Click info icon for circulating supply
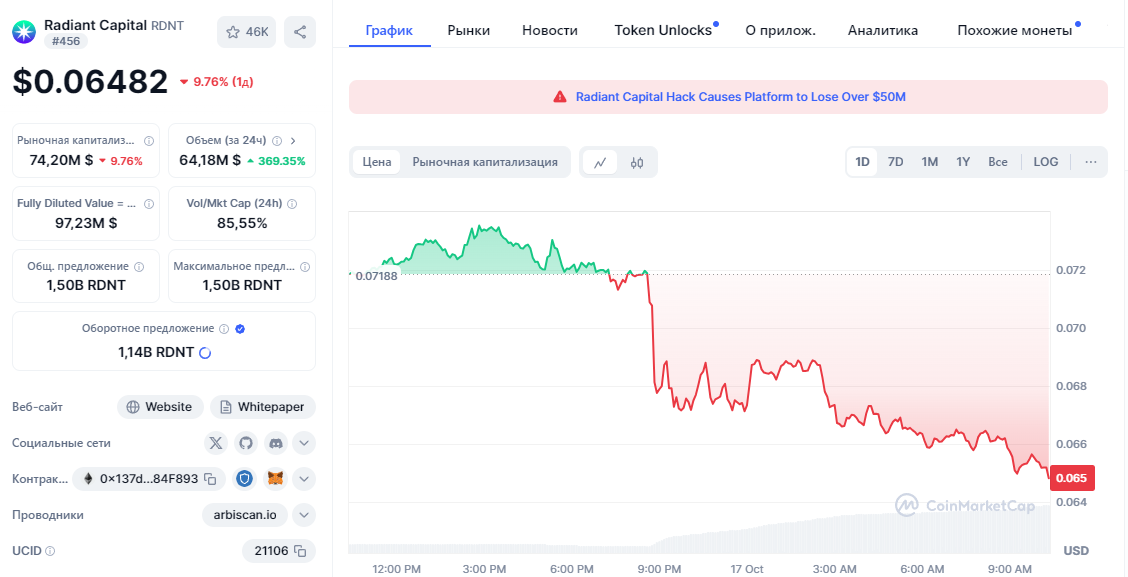 tap(224, 329)
